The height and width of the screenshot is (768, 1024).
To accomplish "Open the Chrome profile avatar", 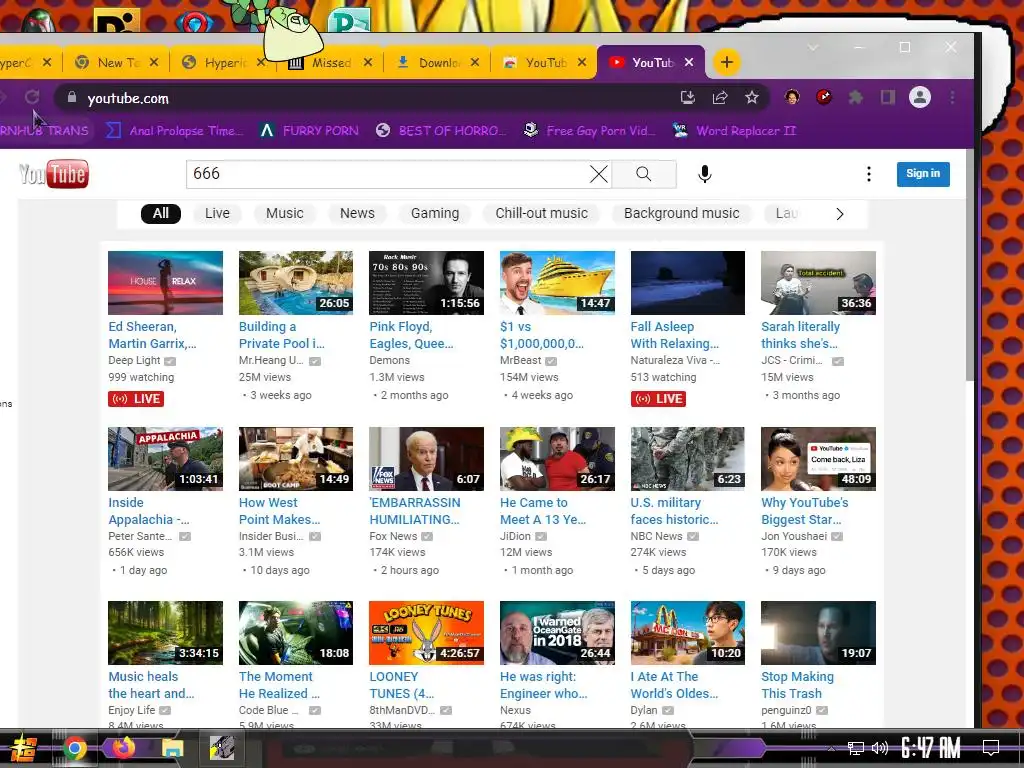I will [920, 97].
